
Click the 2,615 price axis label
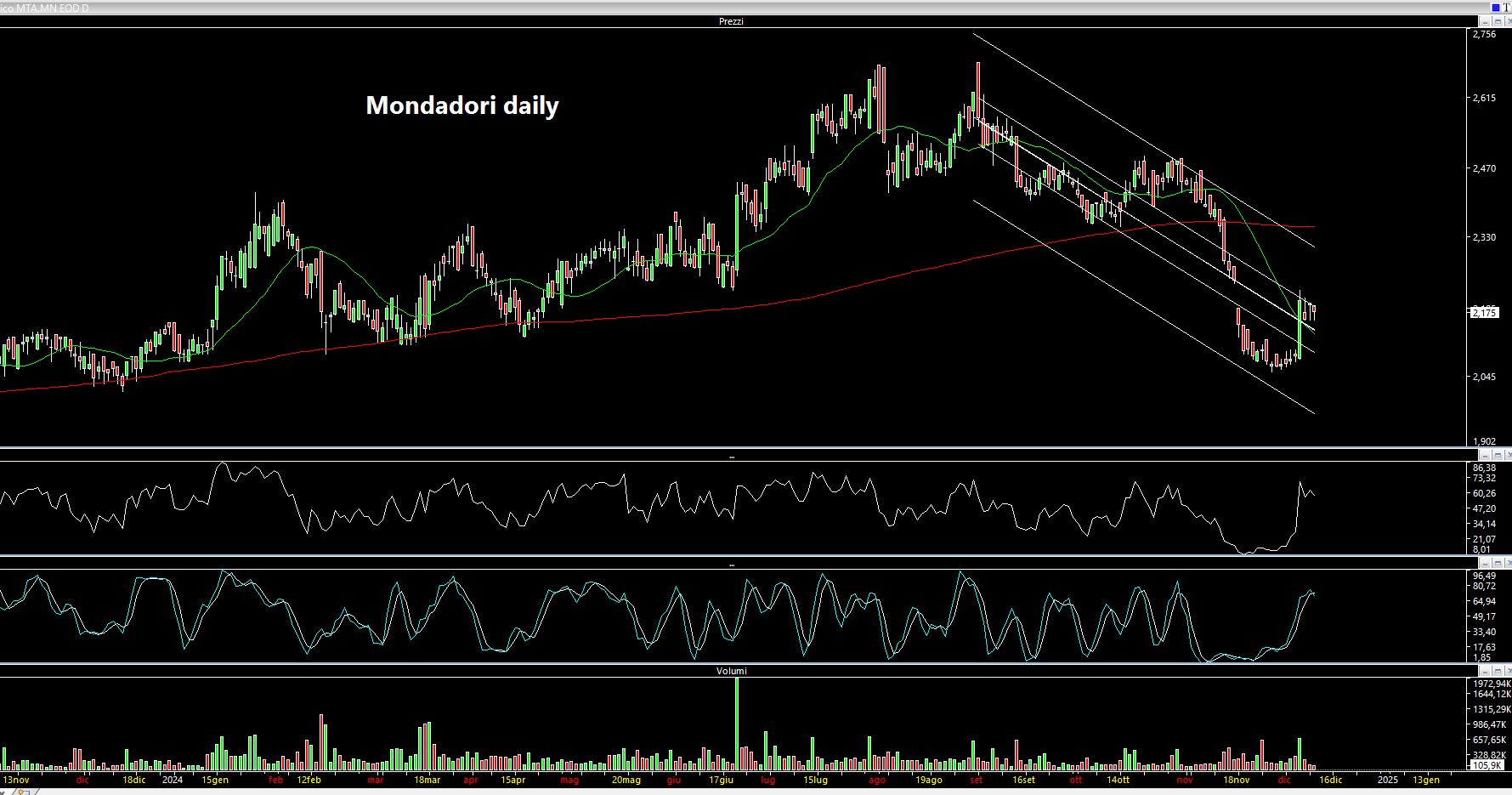[x=1484, y=98]
